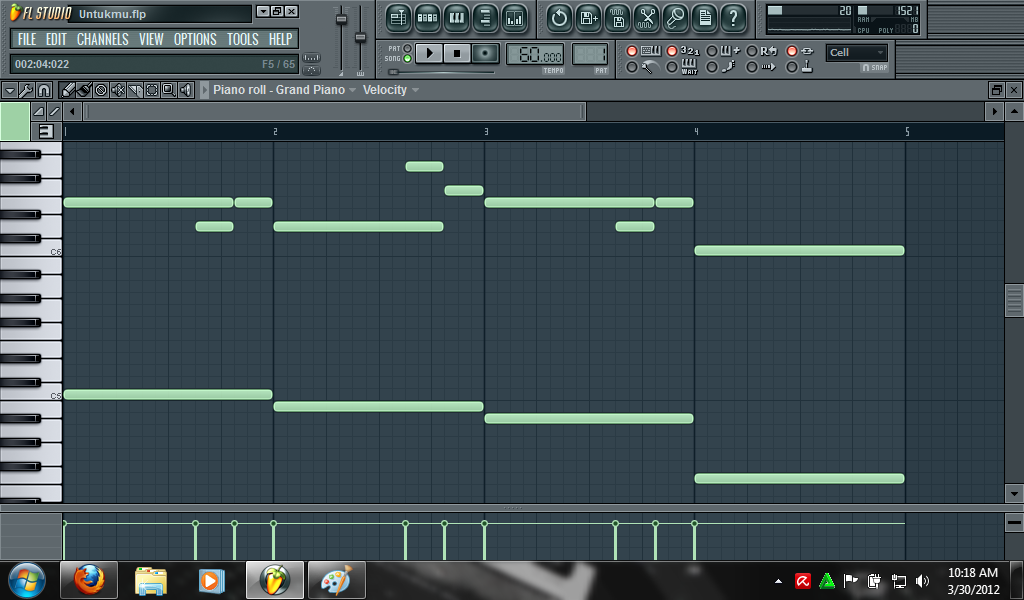Open the piano roll down-arrow menu
Viewport: 1024px width, 600px height.
[x=10, y=90]
